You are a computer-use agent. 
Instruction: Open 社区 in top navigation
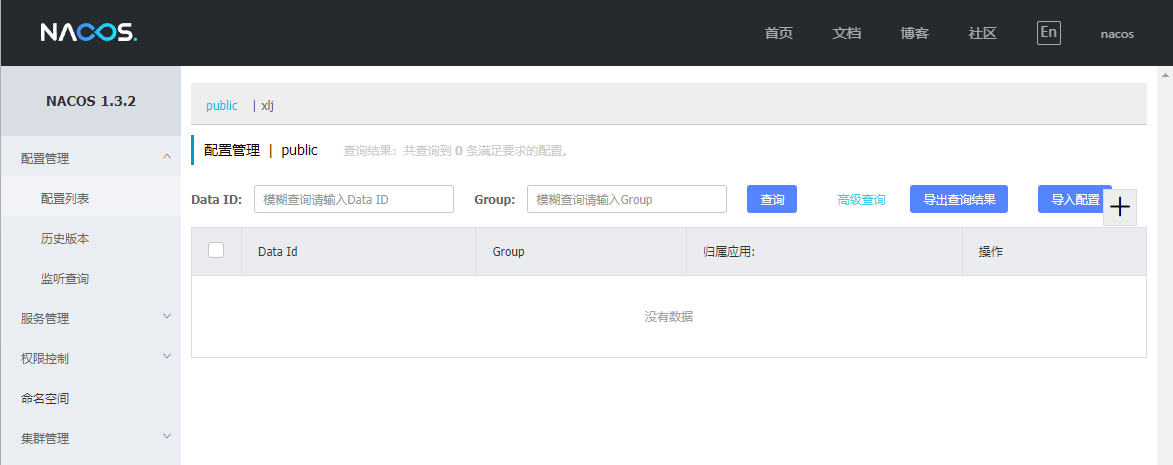point(983,34)
